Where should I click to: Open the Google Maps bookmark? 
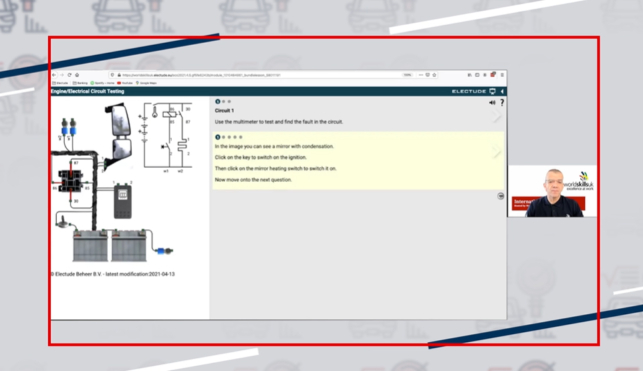pyautogui.click(x=146, y=83)
